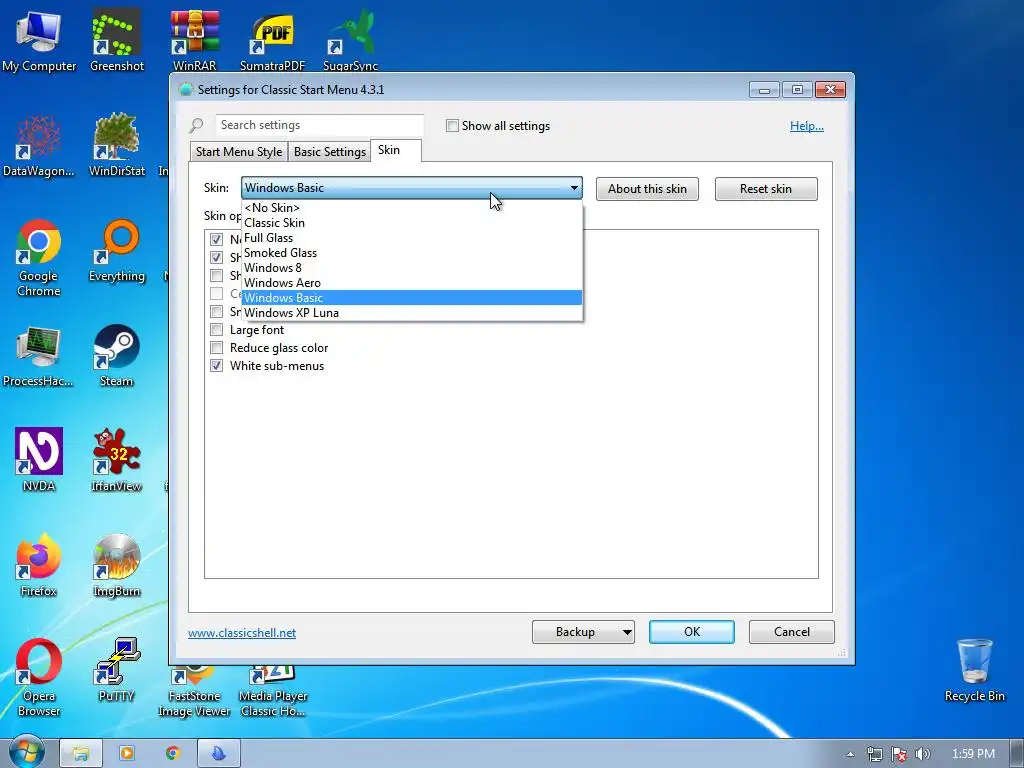Show hidden tray icons arrow
The width and height of the screenshot is (1024, 768).
[850, 754]
